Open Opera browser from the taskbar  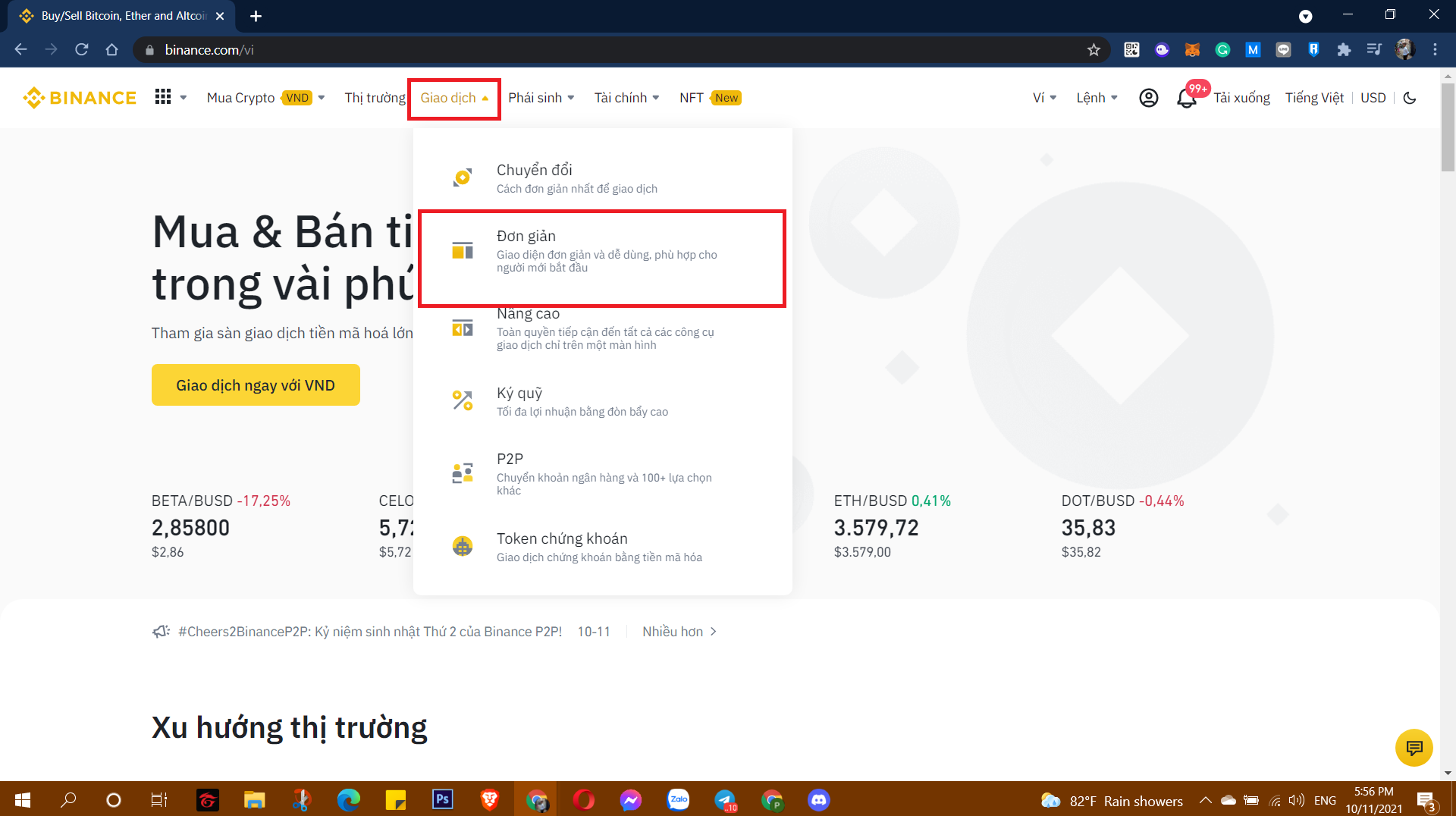tap(584, 800)
